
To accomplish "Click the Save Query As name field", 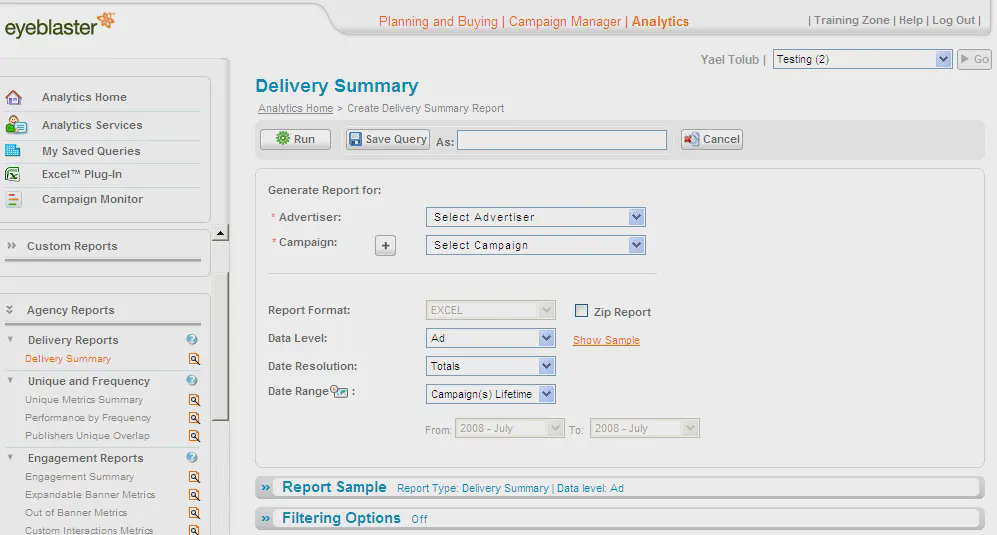I will click(561, 140).
